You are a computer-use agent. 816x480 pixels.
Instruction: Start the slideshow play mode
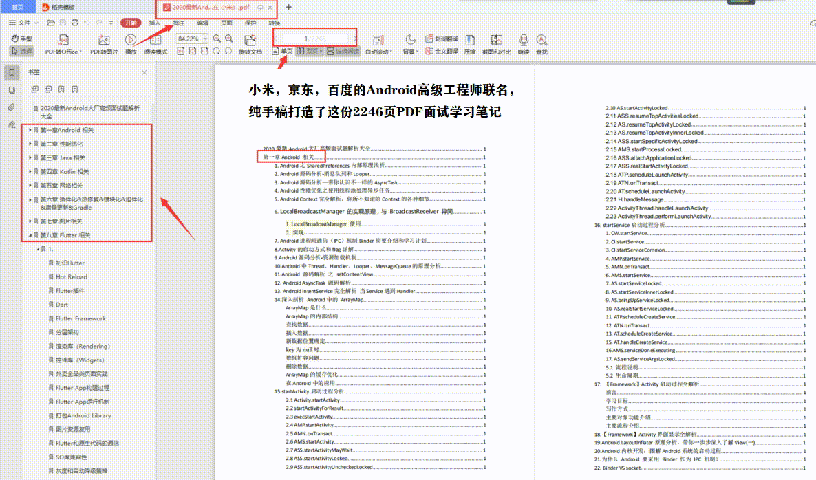tap(131, 44)
